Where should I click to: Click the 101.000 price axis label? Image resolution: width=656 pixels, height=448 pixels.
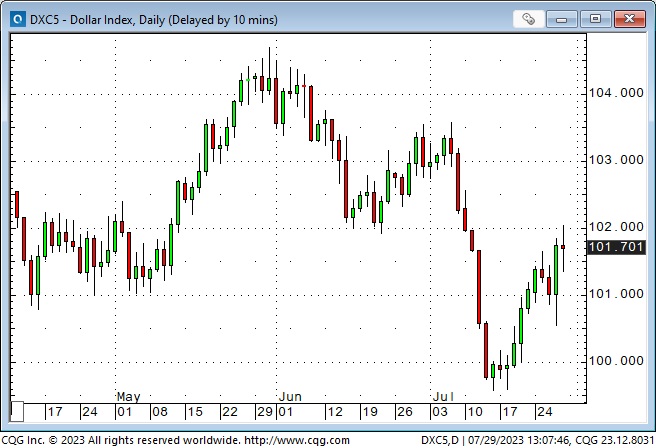[616, 294]
